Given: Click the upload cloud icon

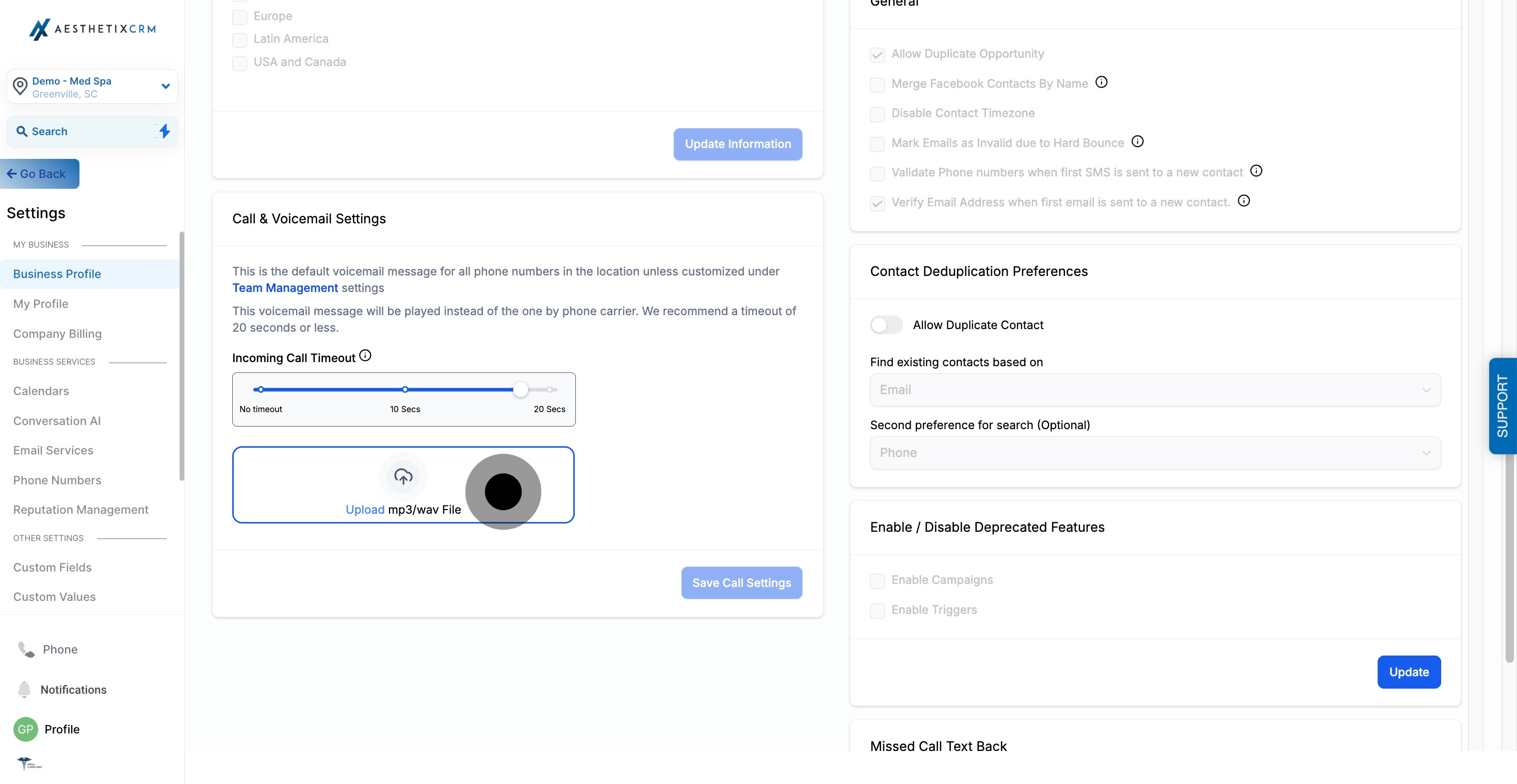Looking at the screenshot, I should click(403, 476).
